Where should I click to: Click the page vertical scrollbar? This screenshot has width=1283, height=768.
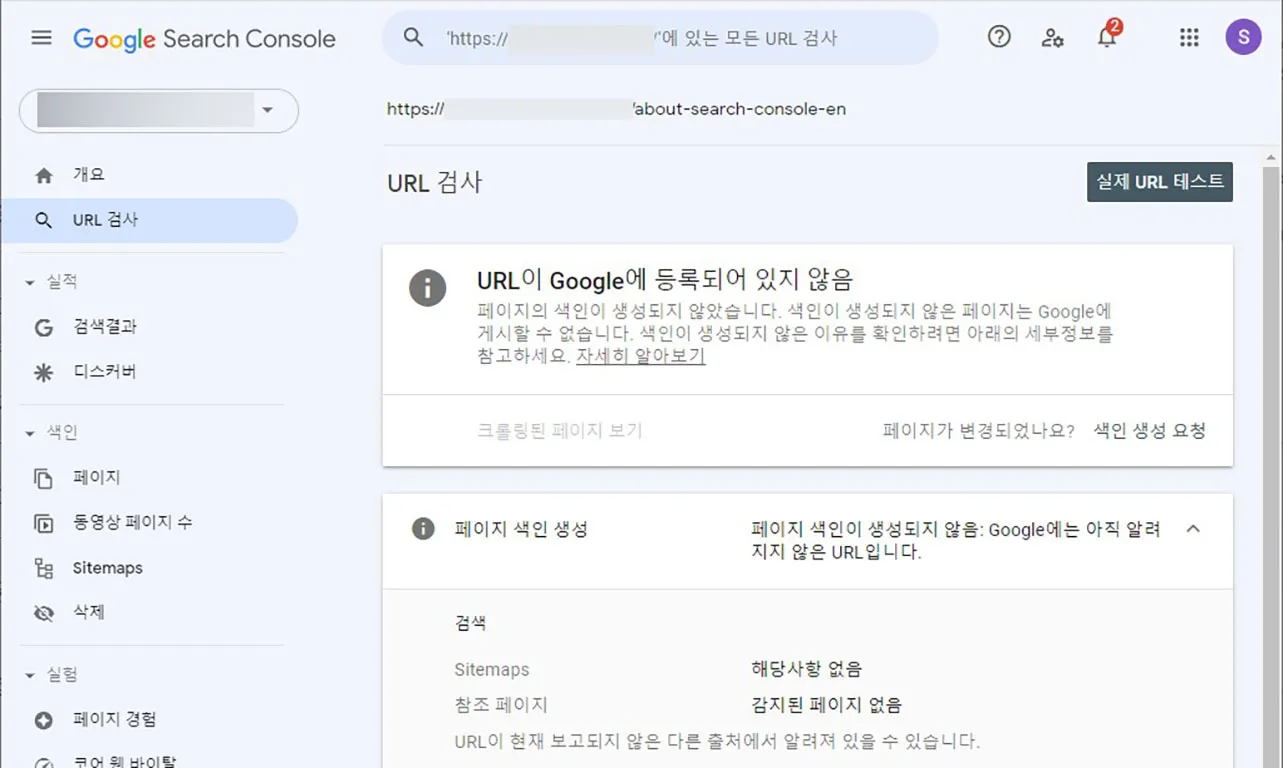pyautogui.click(x=1271, y=460)
